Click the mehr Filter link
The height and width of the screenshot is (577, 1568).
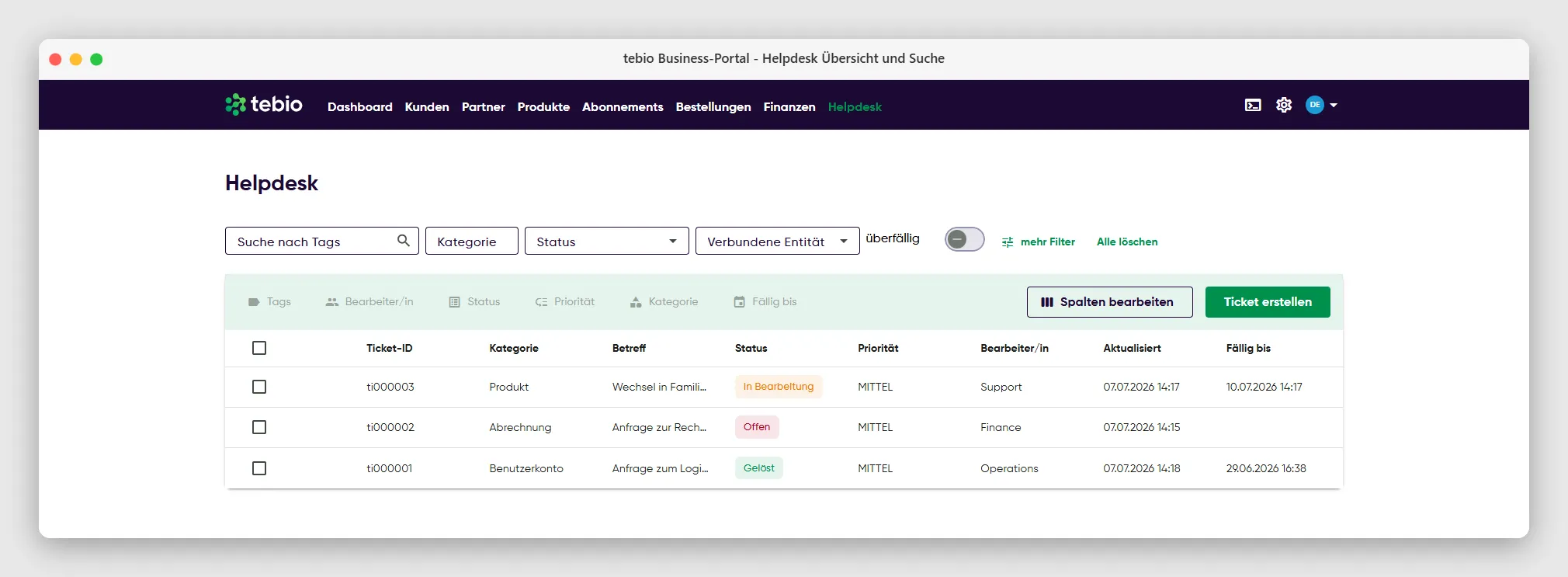click(x=1048, y=242)
